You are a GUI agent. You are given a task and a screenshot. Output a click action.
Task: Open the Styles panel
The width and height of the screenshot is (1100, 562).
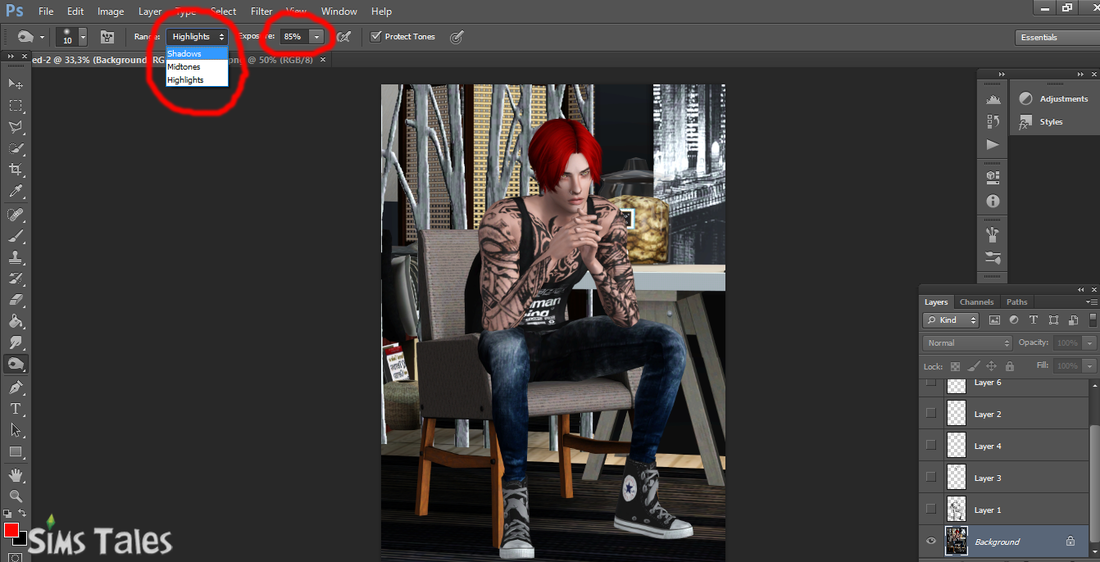[1041, 121]
